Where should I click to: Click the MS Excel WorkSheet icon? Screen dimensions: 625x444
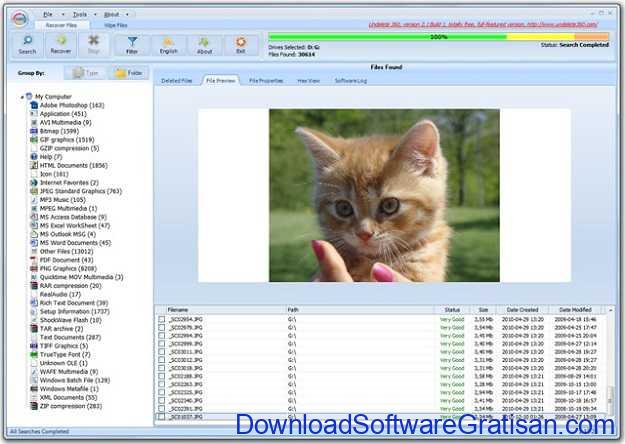pos(34,226)
